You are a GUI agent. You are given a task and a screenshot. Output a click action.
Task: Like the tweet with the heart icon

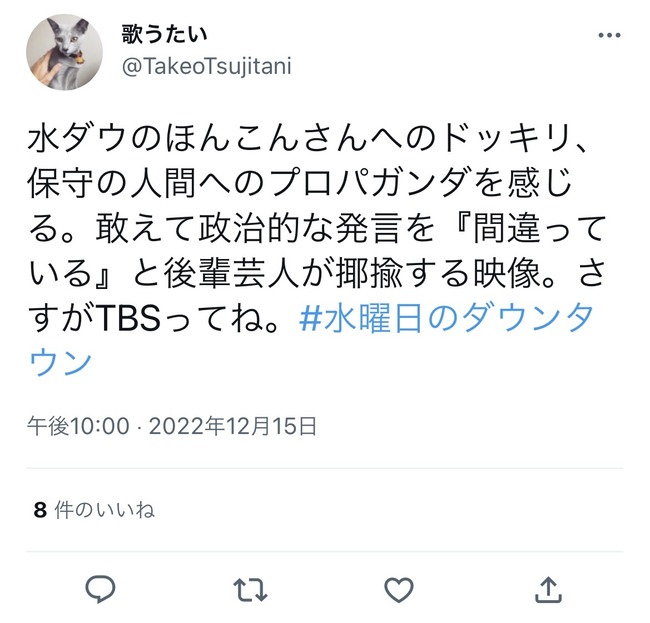click(399, 589)
